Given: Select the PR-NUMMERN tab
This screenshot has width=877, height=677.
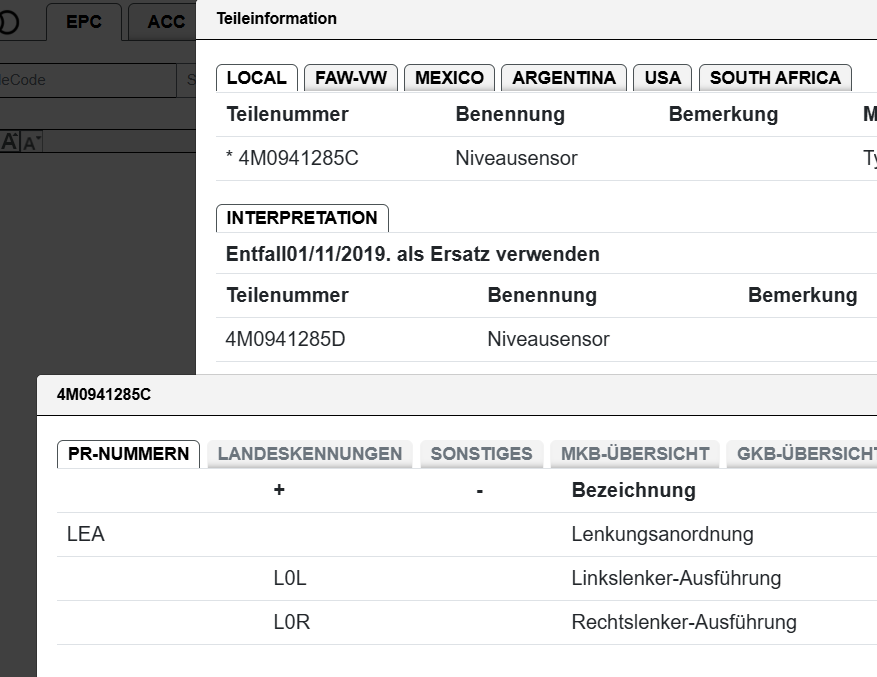Looking at the screenshot, I should pyautogui.click(x=129, y=454).
